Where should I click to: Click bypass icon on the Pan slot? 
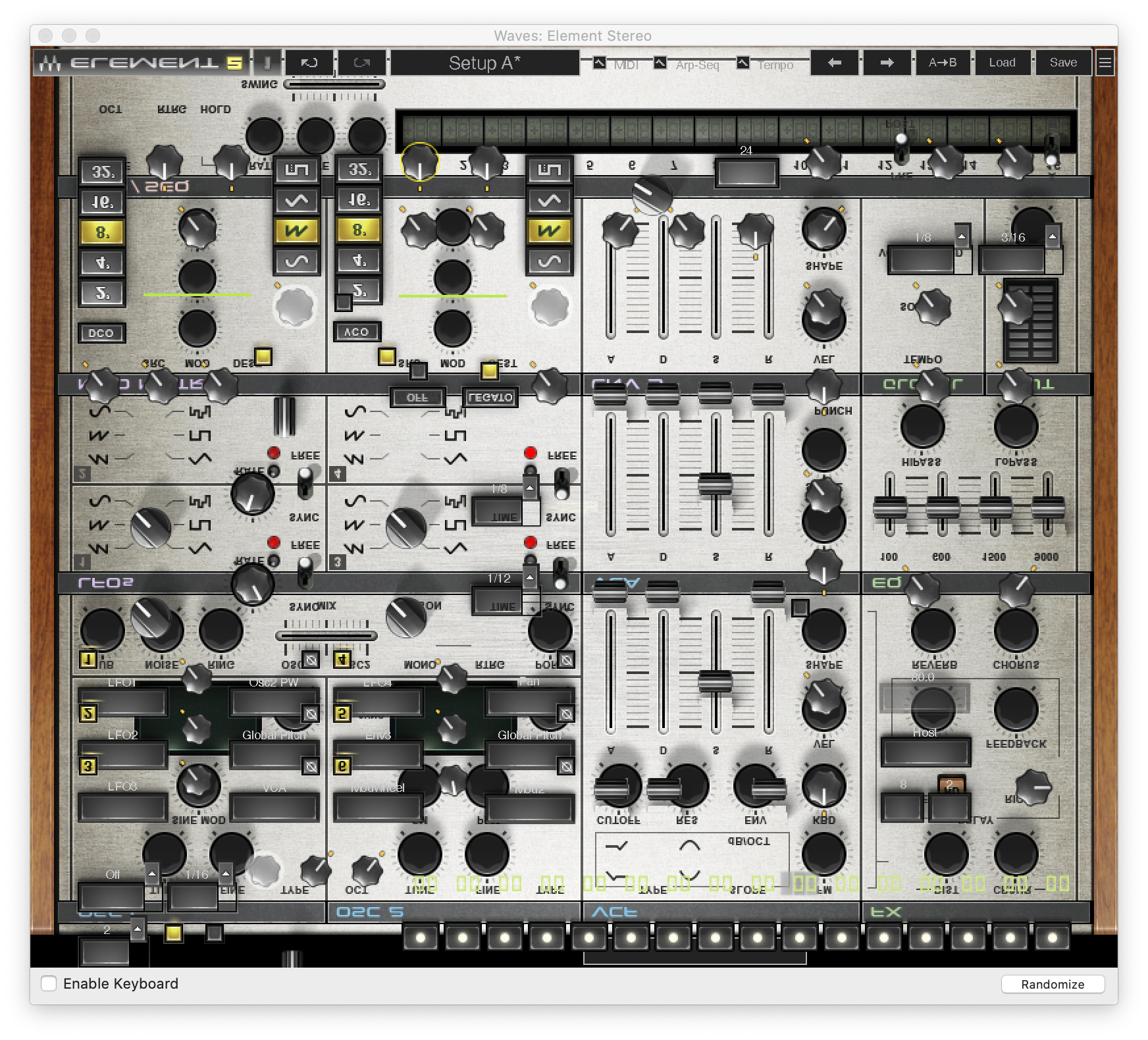click(x=566, y=714)
